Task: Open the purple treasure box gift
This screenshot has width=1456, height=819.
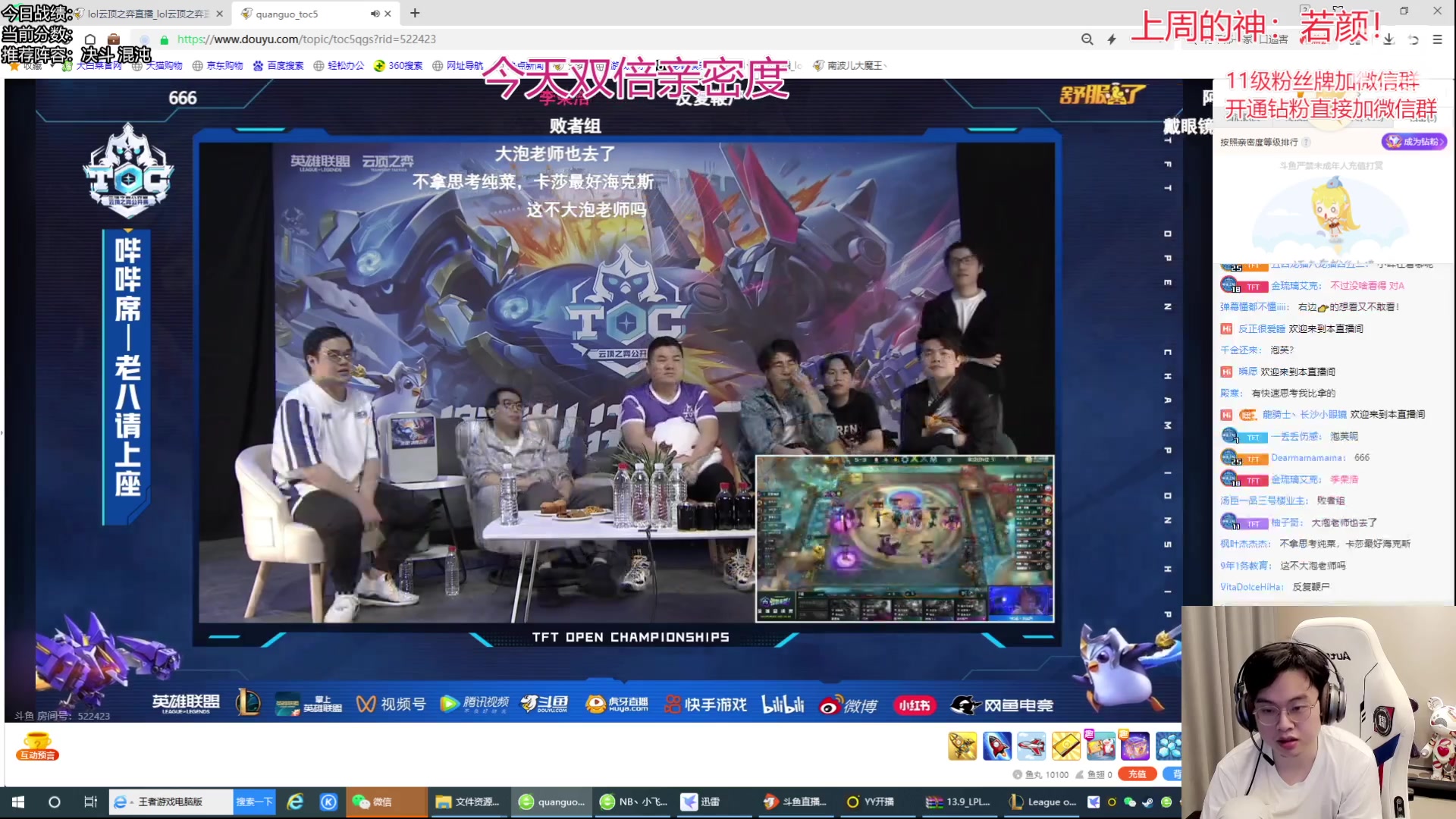Action: 1134,746
